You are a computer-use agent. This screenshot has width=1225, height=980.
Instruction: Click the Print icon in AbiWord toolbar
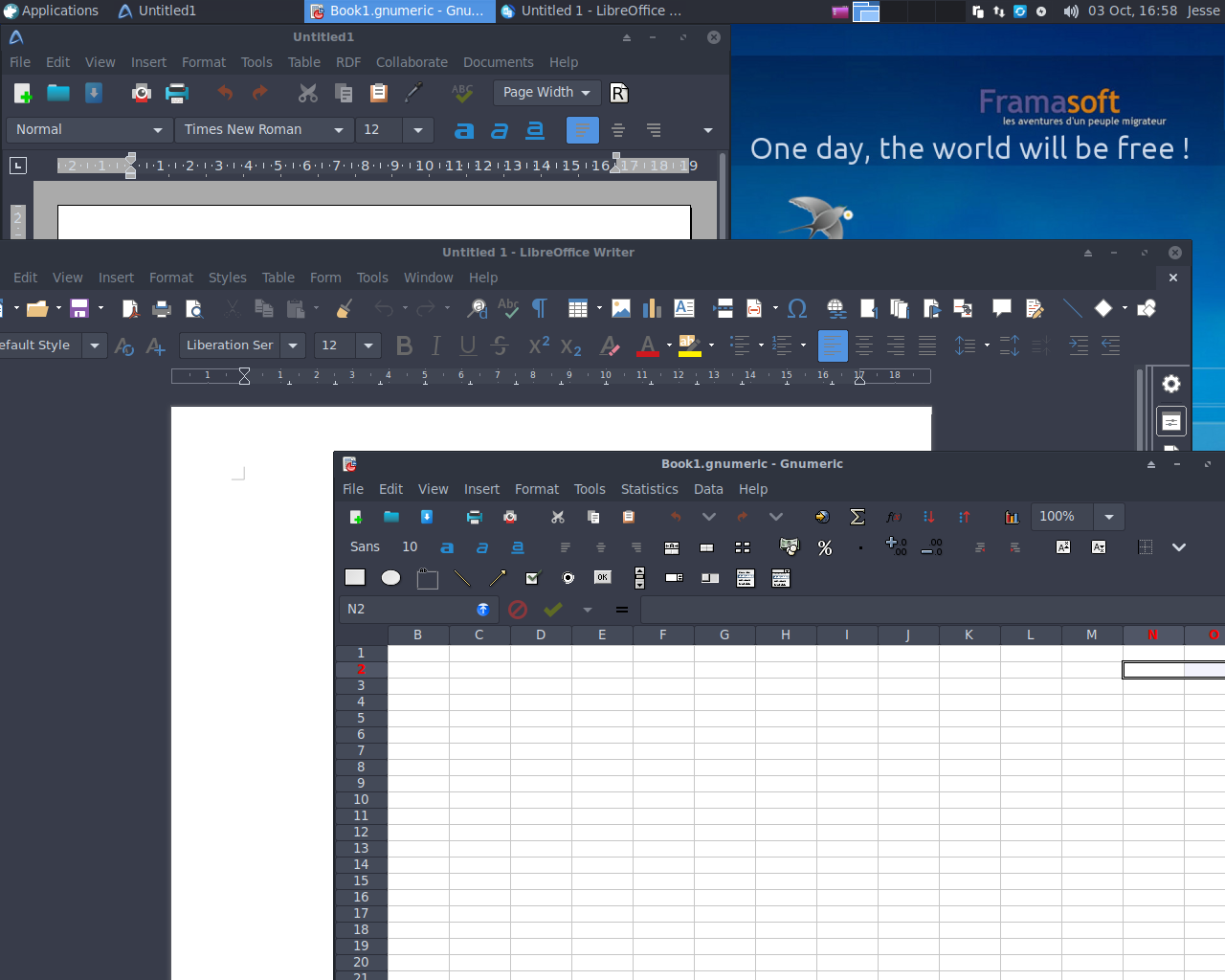(177, 93)
